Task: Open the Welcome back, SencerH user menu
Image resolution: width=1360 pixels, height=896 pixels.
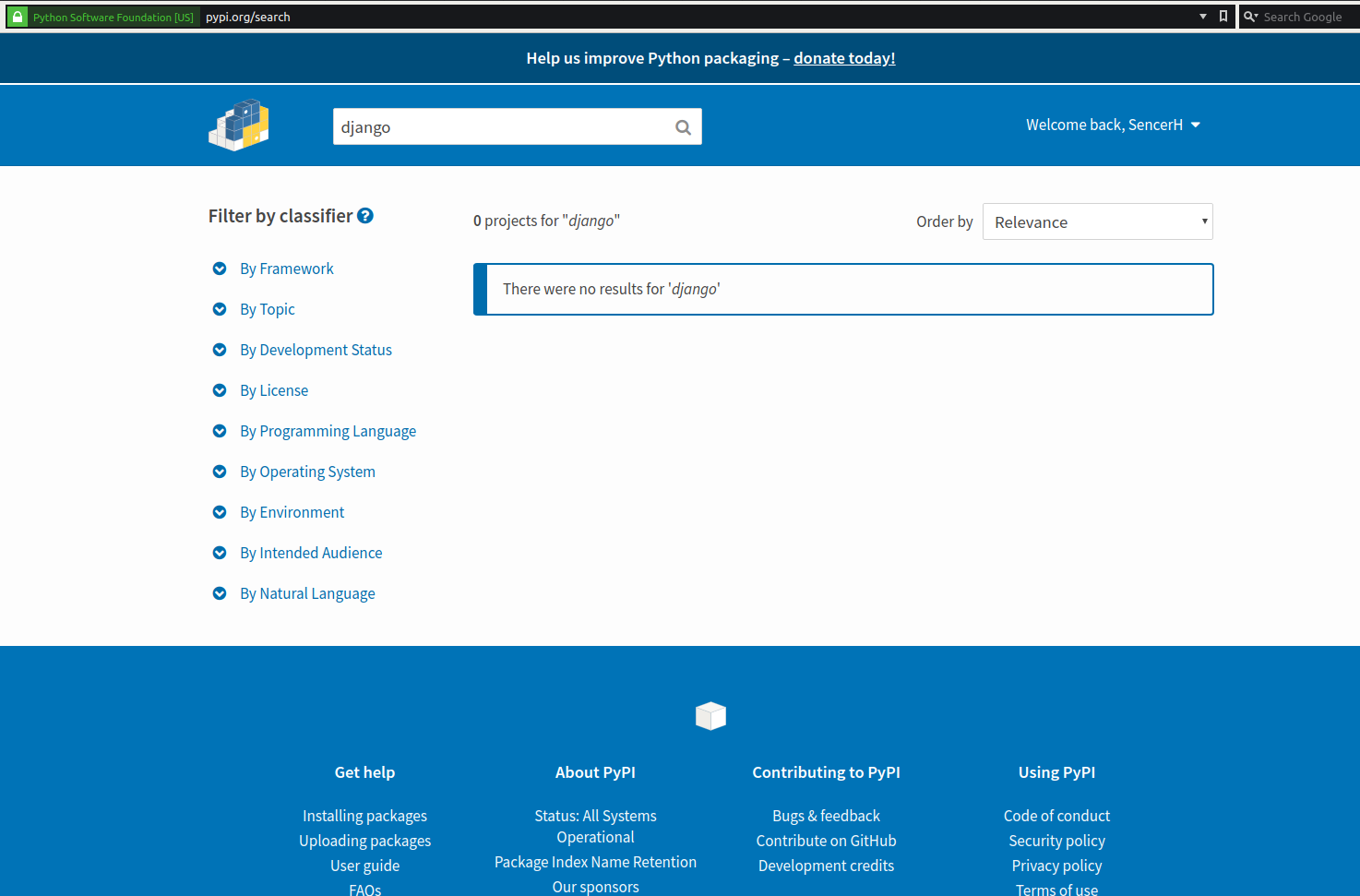Action: coord(1113,125)
